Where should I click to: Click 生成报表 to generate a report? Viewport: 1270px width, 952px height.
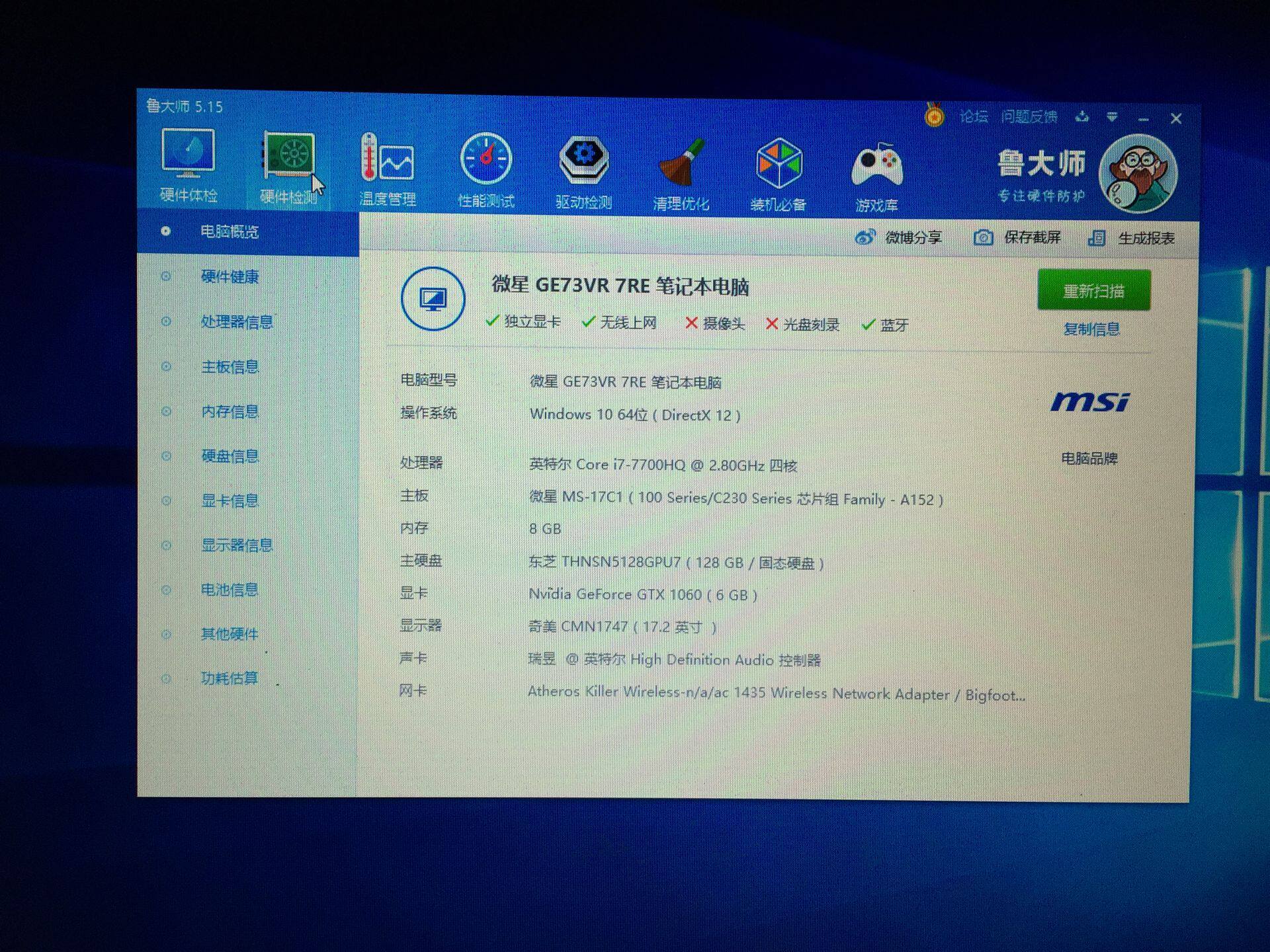click(1132, 239)
